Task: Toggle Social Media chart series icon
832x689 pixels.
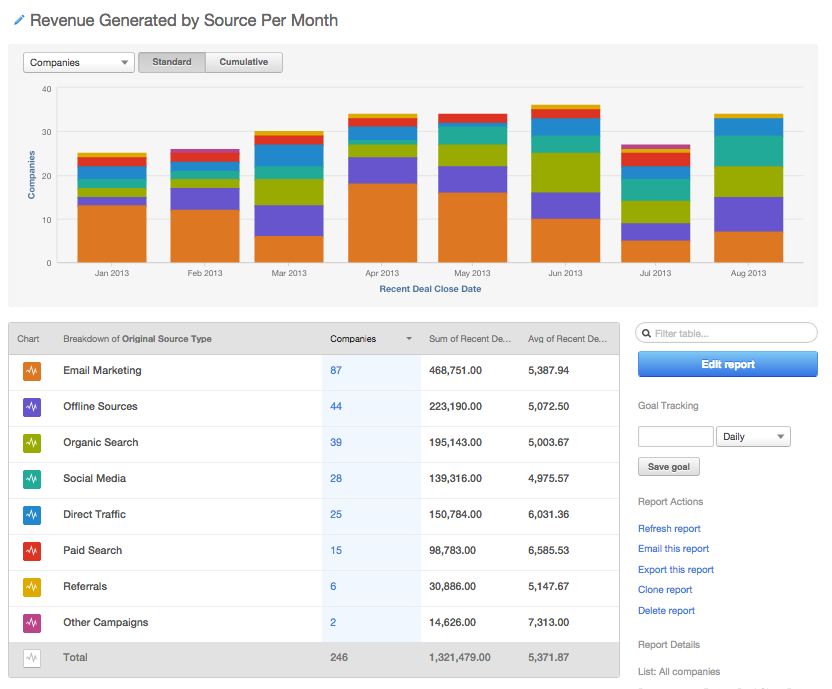Action: (x=32, y=479)
